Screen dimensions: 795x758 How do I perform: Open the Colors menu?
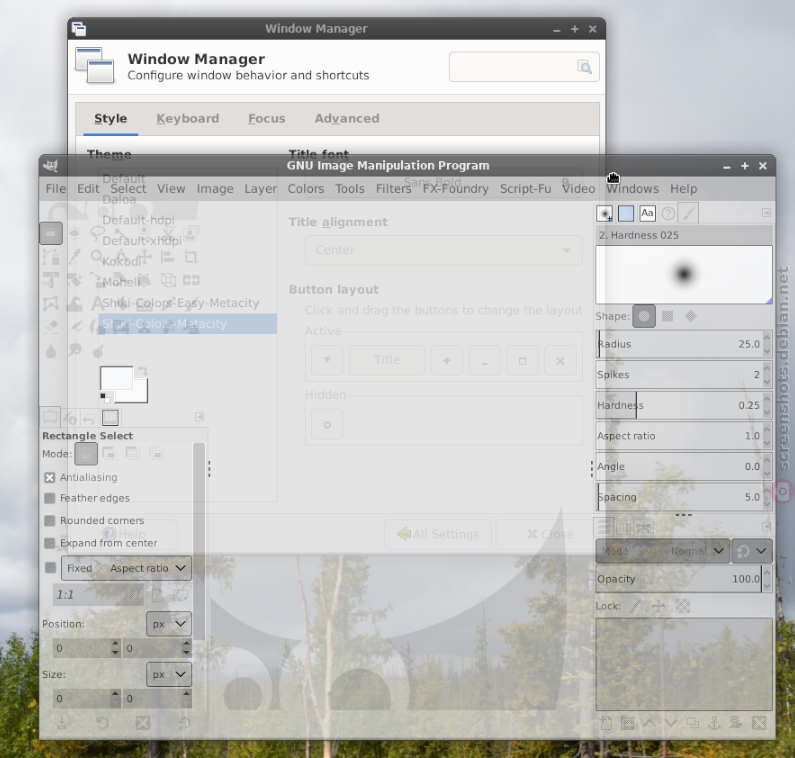click(x=306, y=189)
